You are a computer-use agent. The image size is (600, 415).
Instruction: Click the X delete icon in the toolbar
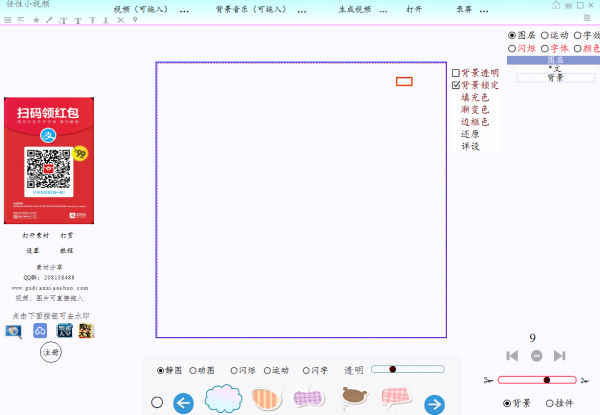(121, 20)
